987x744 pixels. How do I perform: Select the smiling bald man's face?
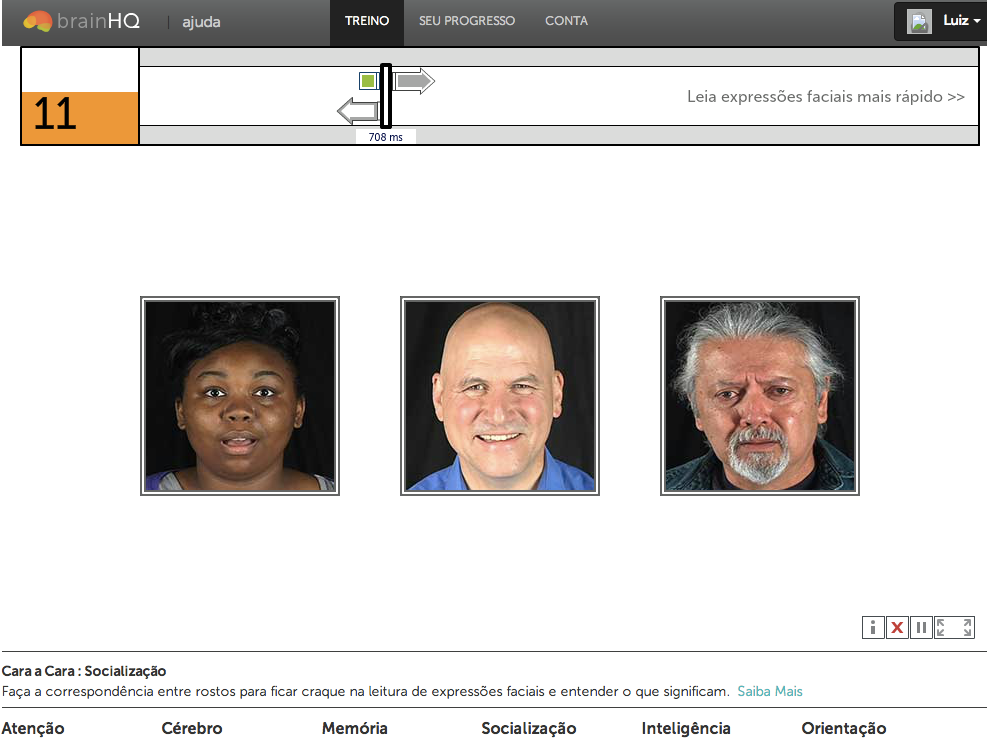point(500,396)
